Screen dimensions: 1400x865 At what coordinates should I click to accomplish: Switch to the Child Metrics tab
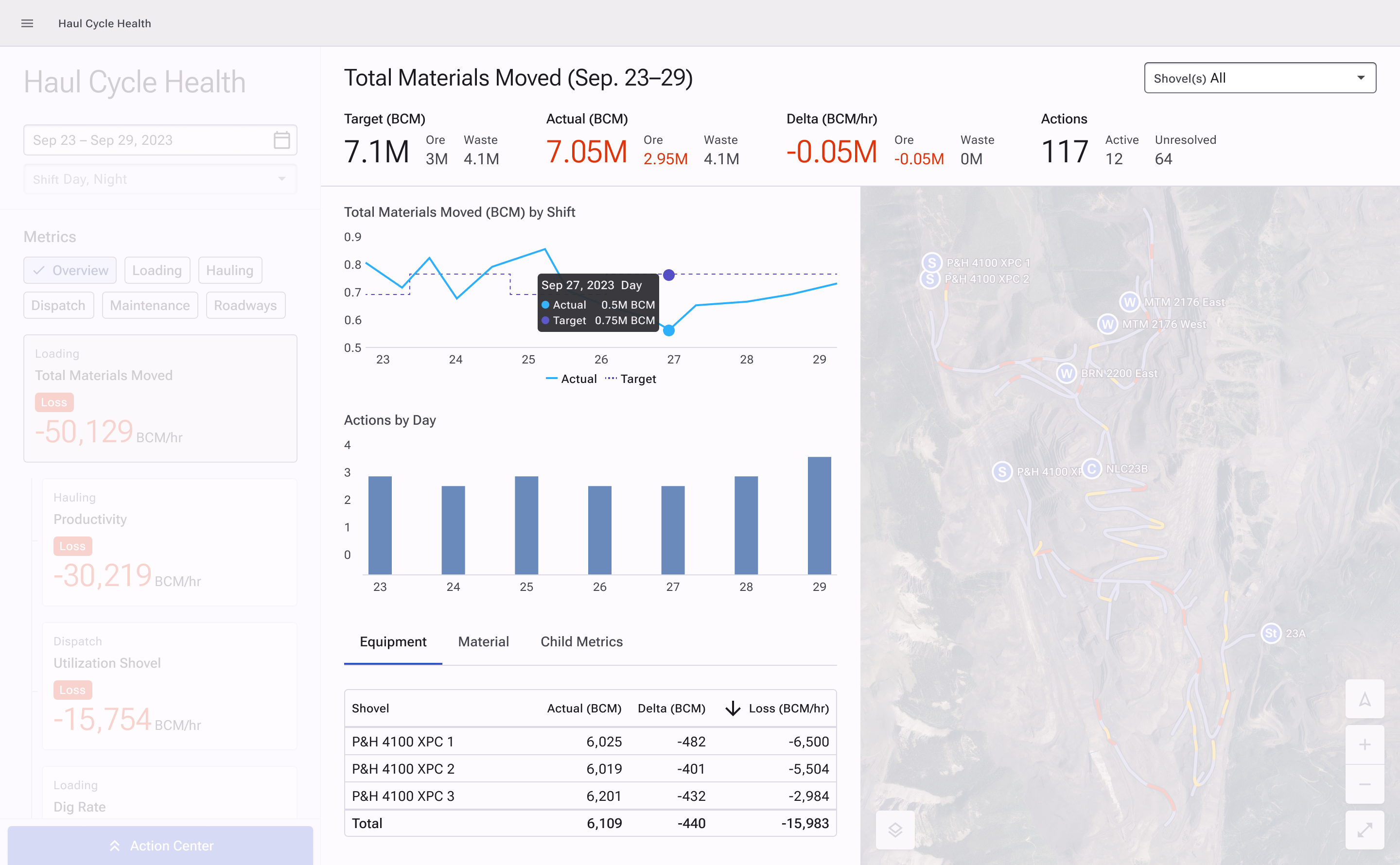581,642
